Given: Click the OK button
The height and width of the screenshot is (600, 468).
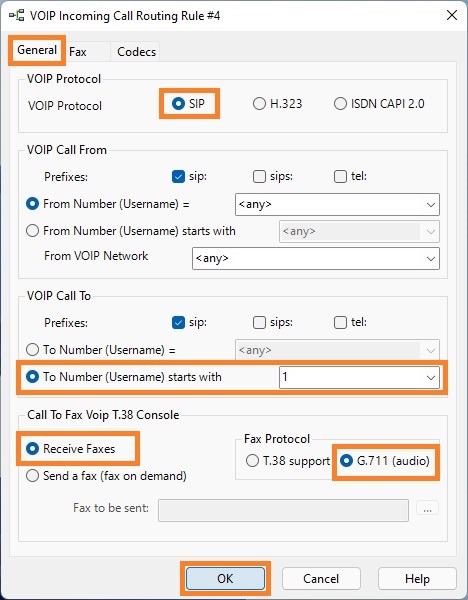Looking at the screenshot, I should coord(225,579).
